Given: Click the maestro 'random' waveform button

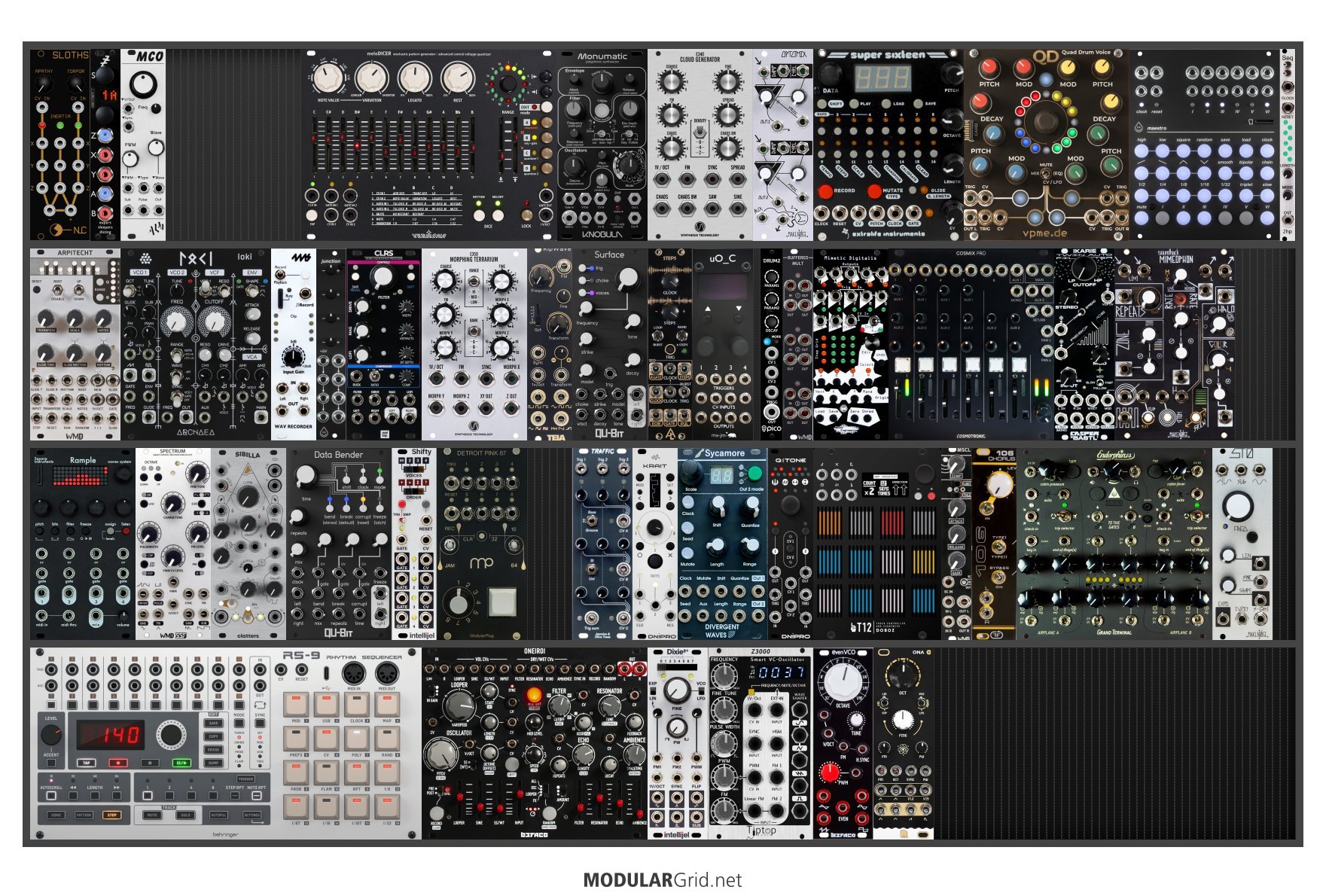Looking at the screenshot, I should point(1204,151).
